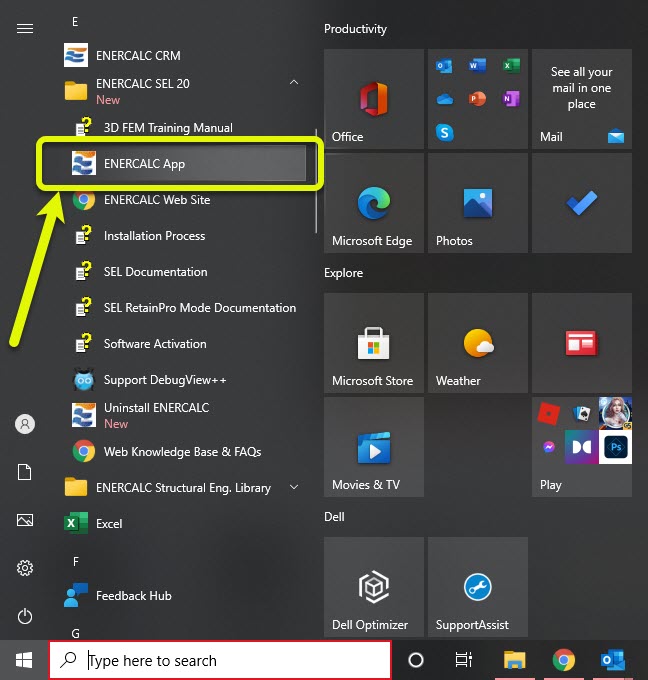Open 3D FEM Training Manual

click(182, 128)
